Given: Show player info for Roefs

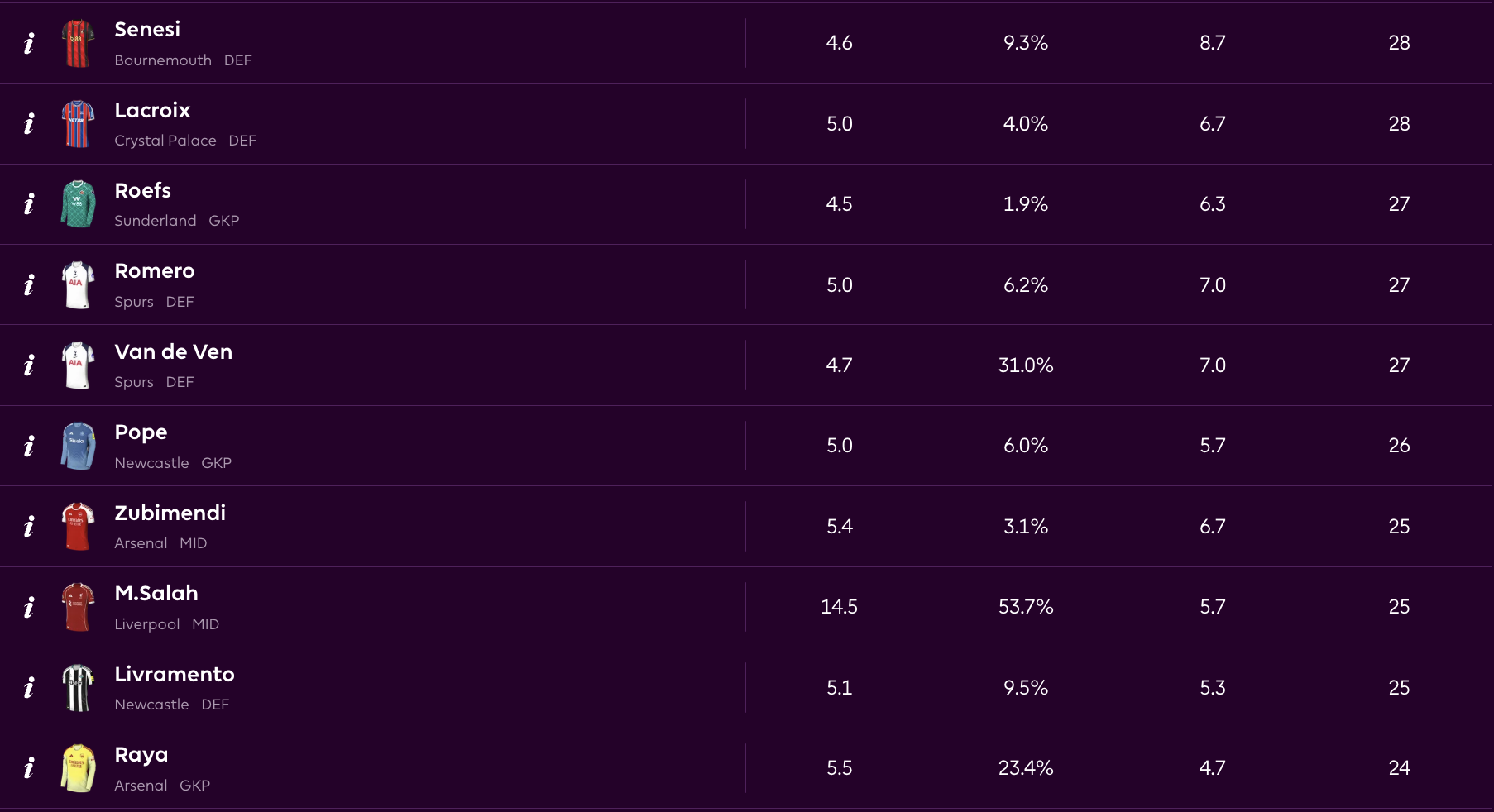Looking at the screenshot, I should click(29, 204).
